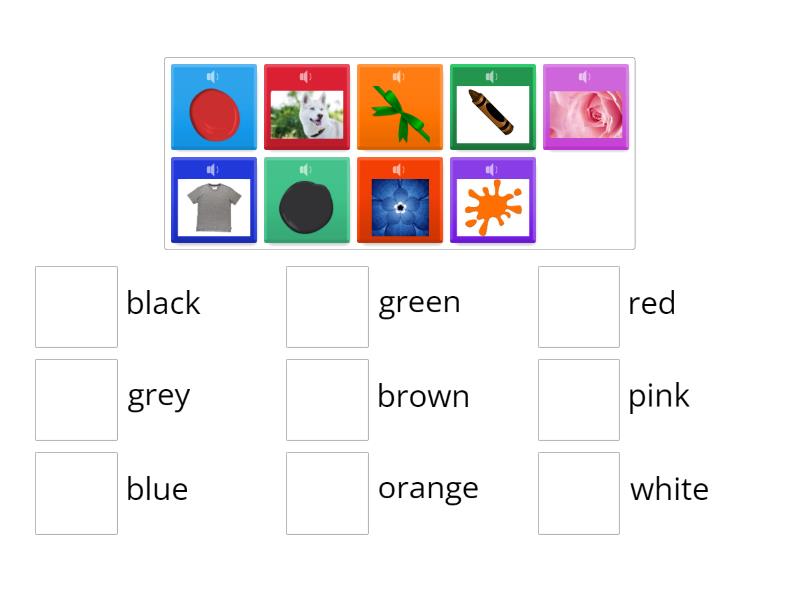Click the speaker icon on the rose tile

coord(586,74)
